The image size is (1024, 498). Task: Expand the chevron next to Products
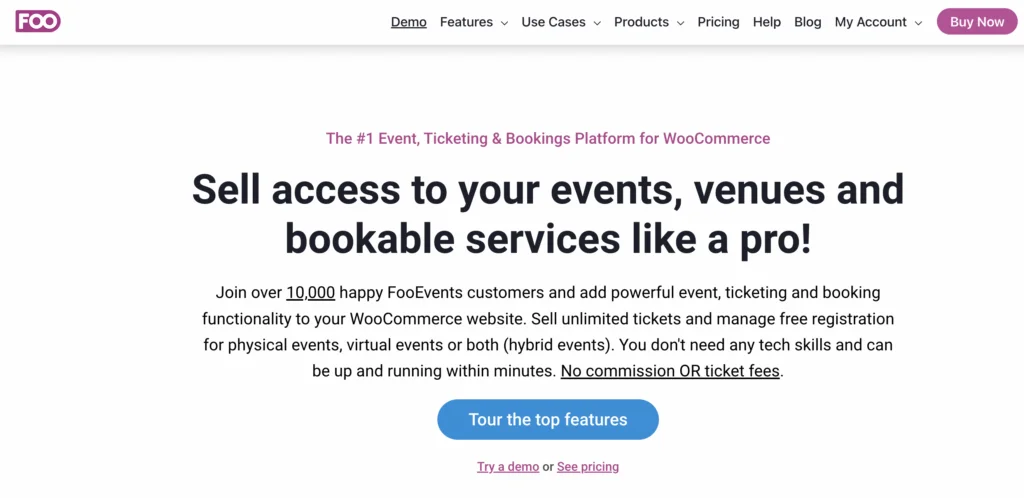[680, 23]
